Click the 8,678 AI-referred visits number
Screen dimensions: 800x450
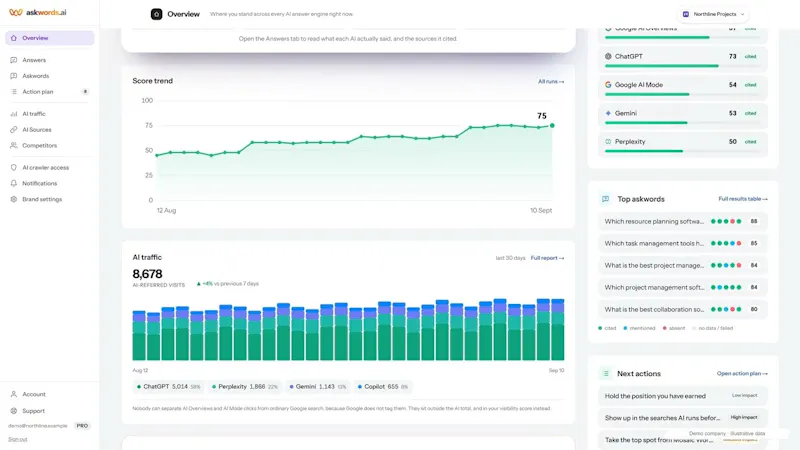[147, 274]
